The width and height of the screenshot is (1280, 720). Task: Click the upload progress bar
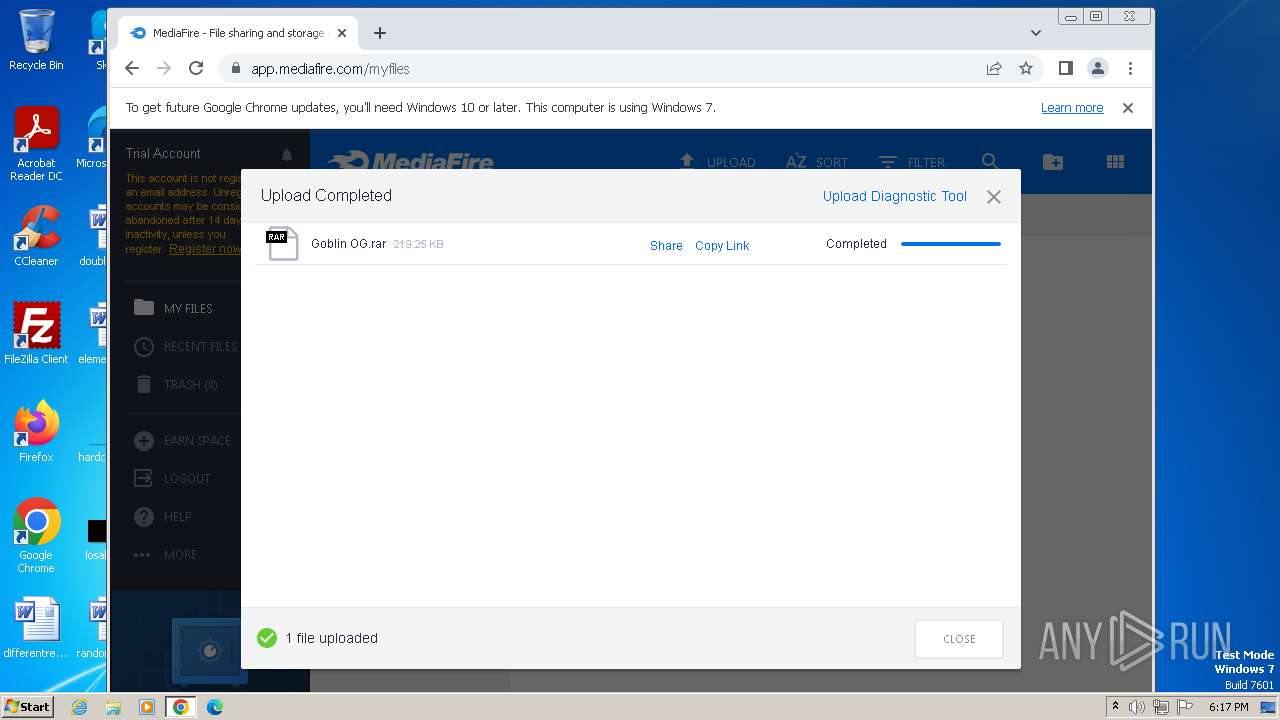point(950,244)
